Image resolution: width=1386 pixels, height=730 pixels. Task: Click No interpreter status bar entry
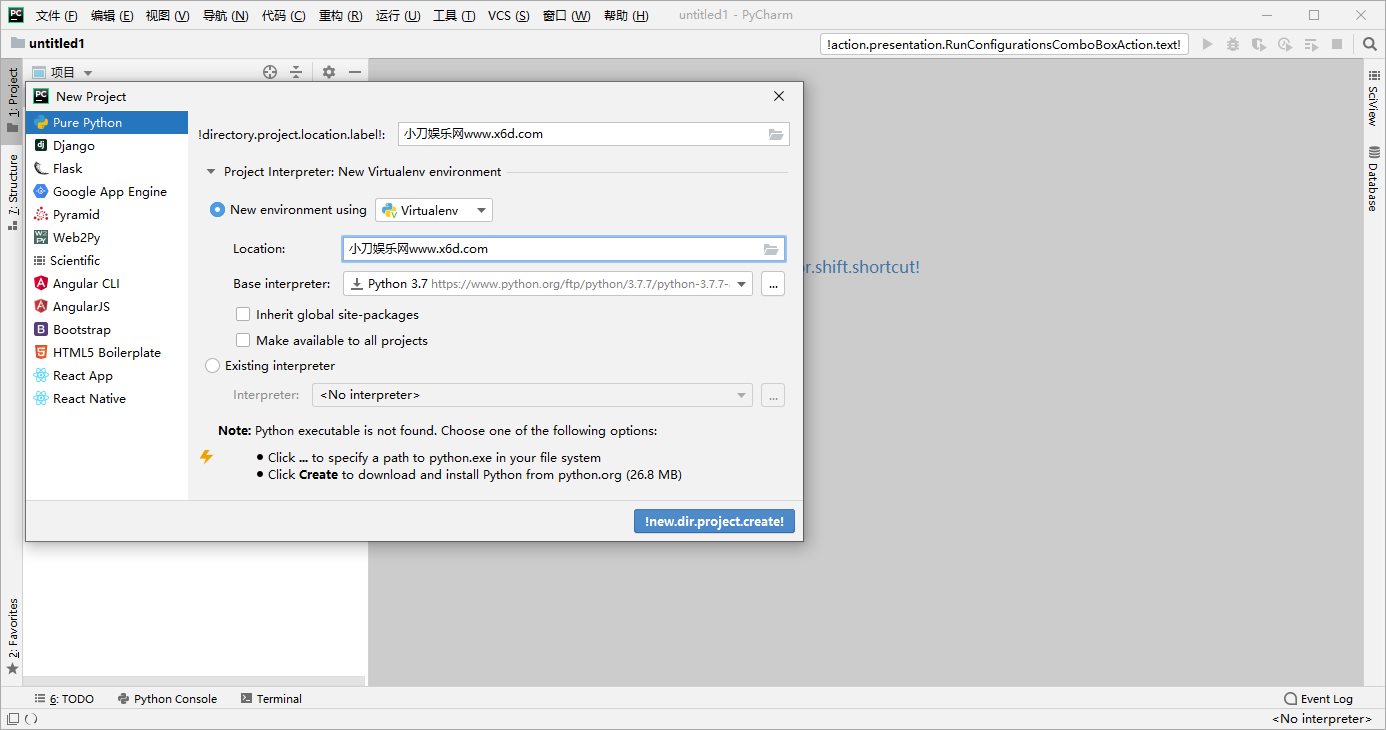click(x=1321, y=718)
